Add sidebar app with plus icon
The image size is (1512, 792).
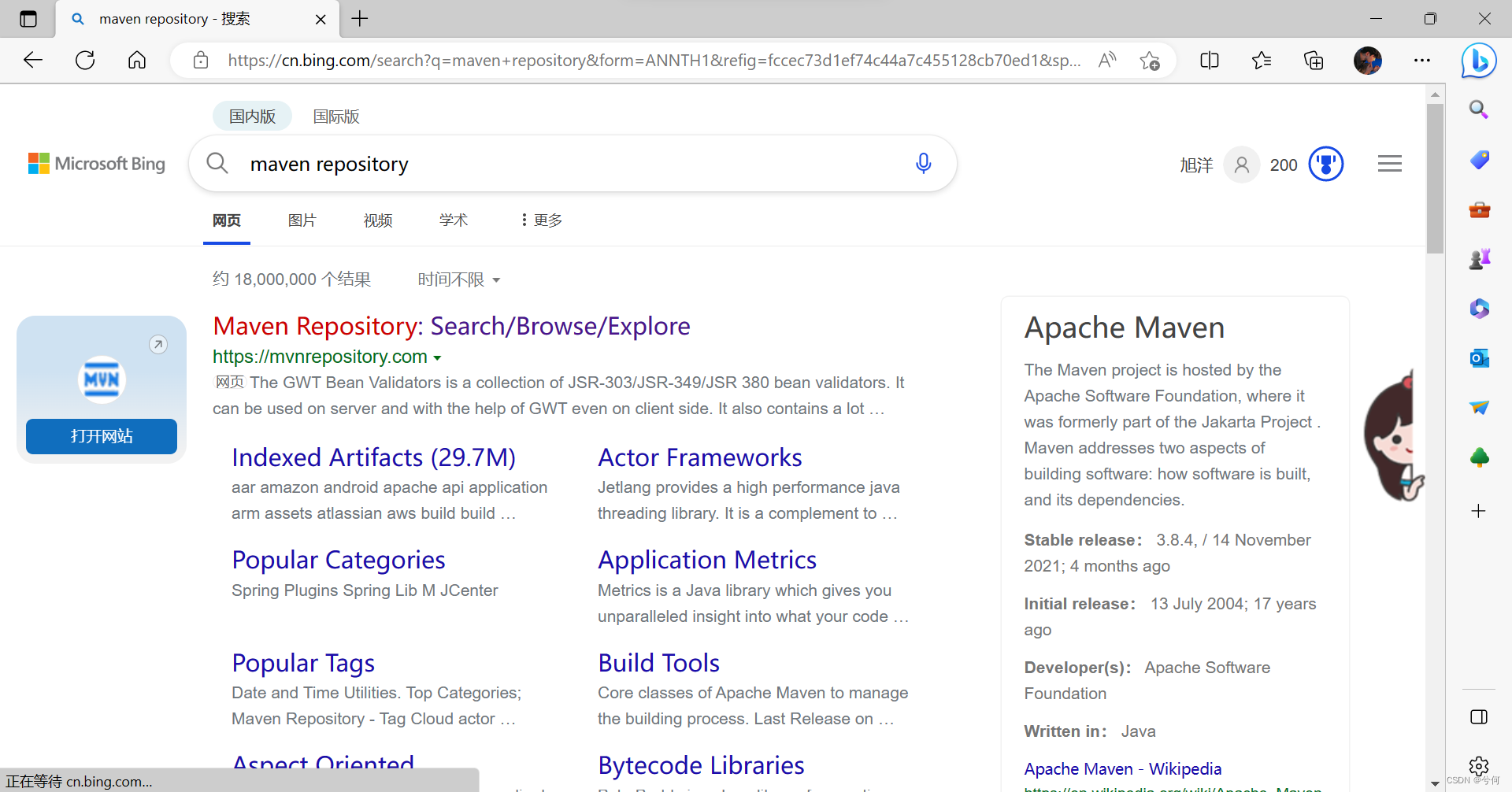1479,511
